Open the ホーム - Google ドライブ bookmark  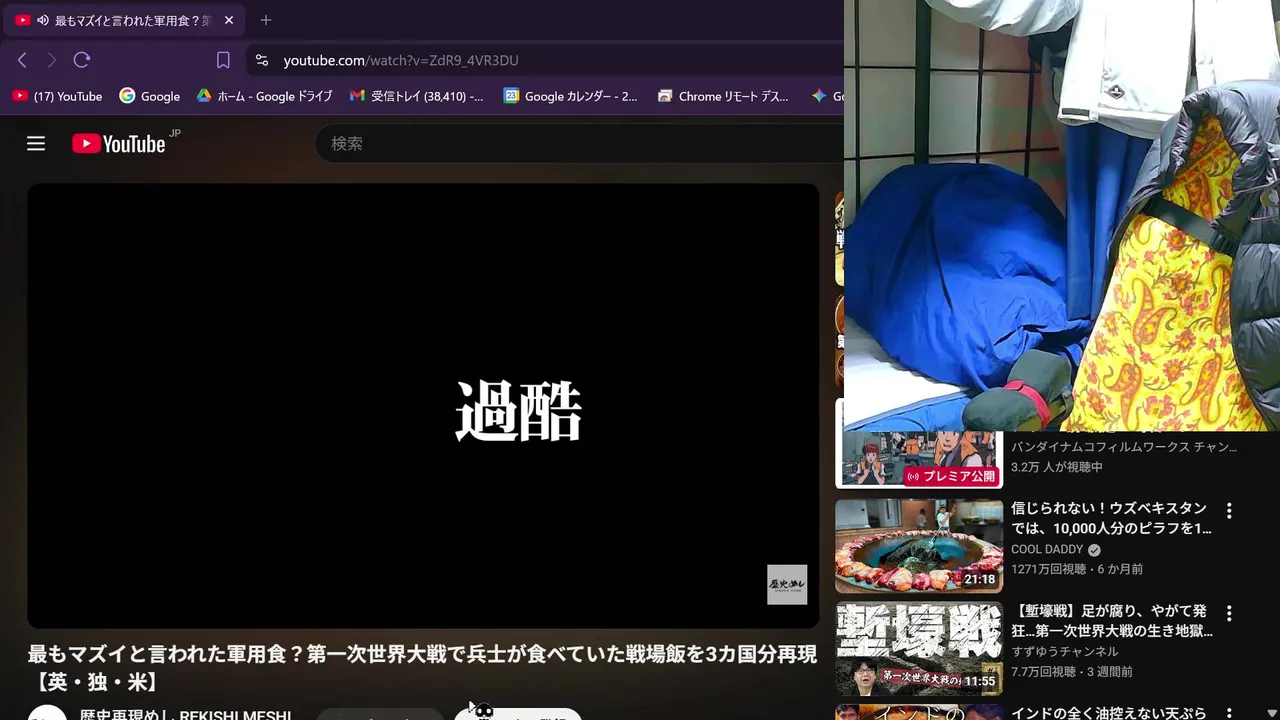pyautogui.click(x=264, y=96)
